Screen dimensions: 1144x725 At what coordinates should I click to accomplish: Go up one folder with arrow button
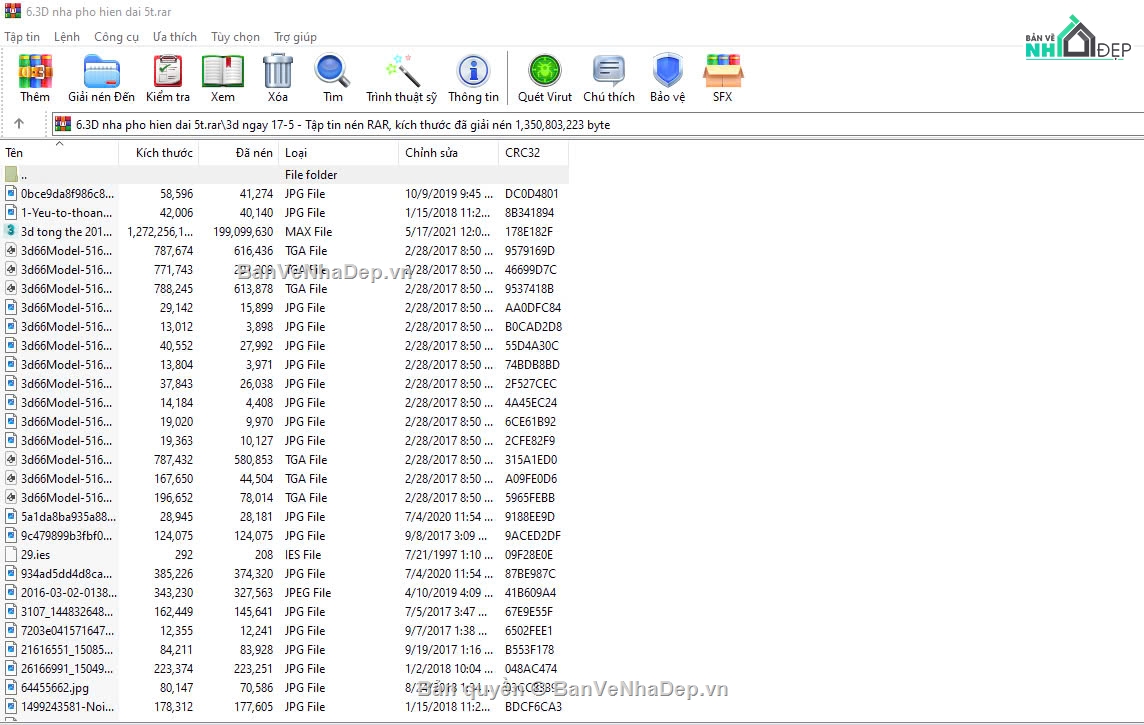(19, 124)
